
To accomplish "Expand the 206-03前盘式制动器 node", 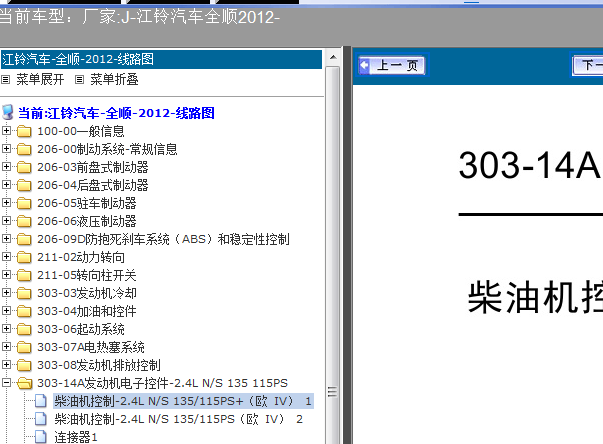I will (x=6, y=167).
